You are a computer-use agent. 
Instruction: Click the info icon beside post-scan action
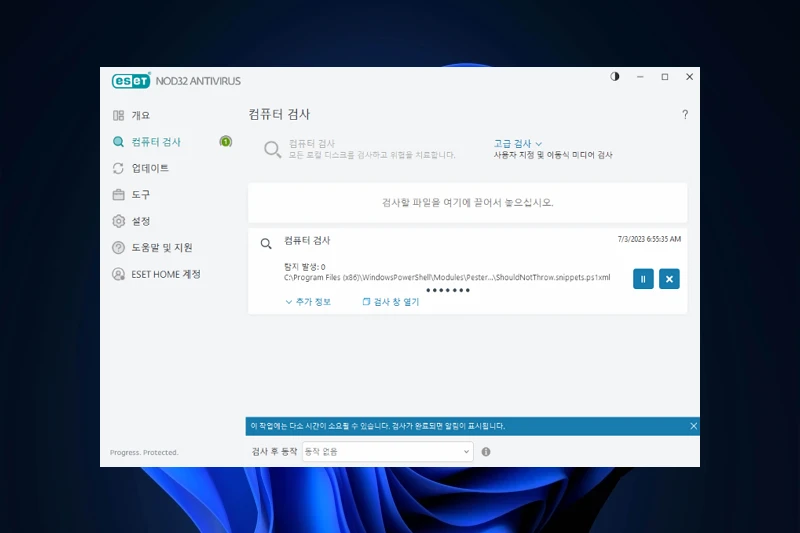coord(486,452)
